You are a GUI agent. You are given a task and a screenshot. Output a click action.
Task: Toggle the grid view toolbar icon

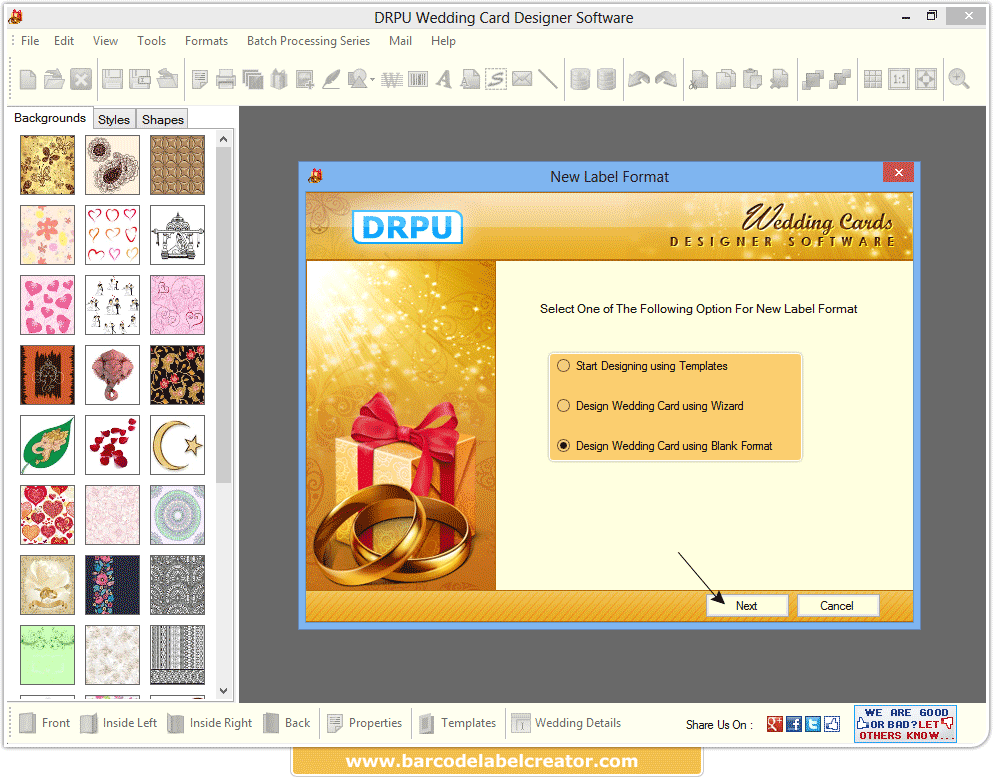tap(873, 79)
